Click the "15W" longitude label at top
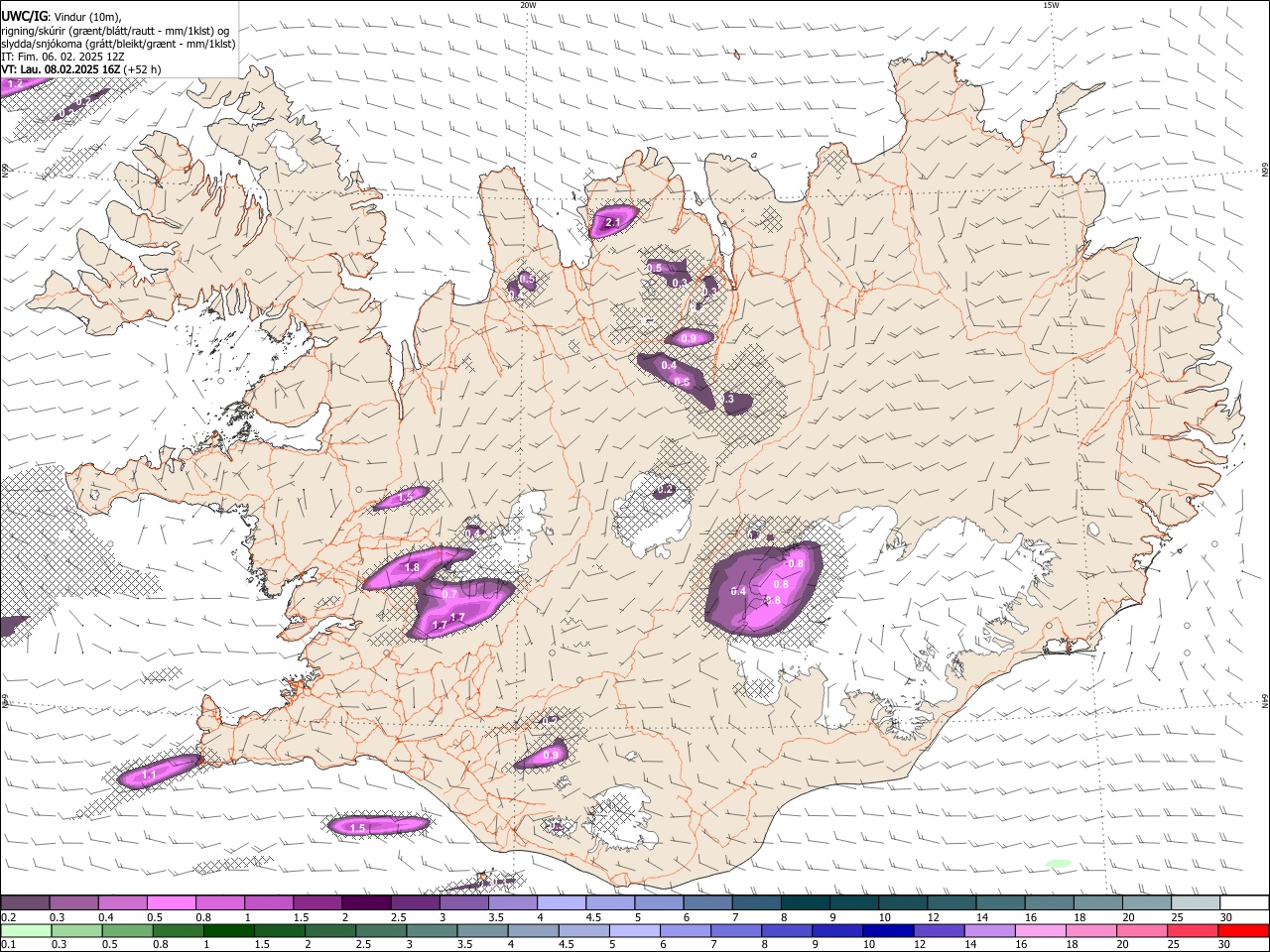This screenshot has width=1270, height=952. [1051, 5]
